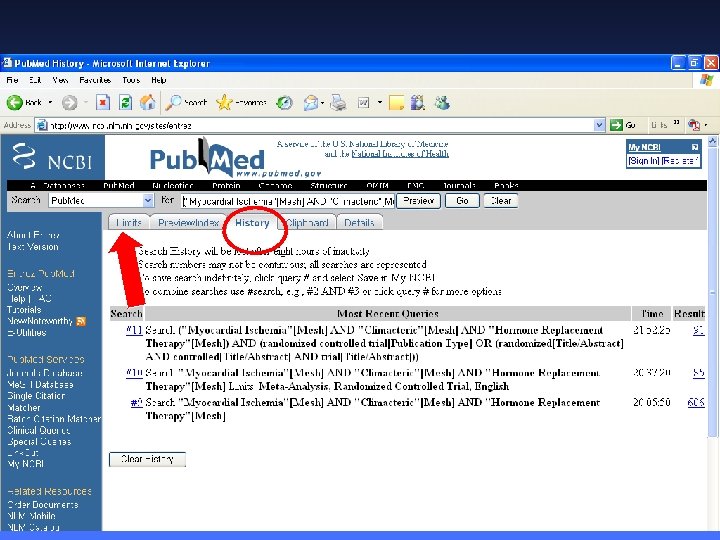The width and height of the screenshot is (720, 540).
Task: Open the Search magnifier toolbar icon
Action: pos(173,102)
